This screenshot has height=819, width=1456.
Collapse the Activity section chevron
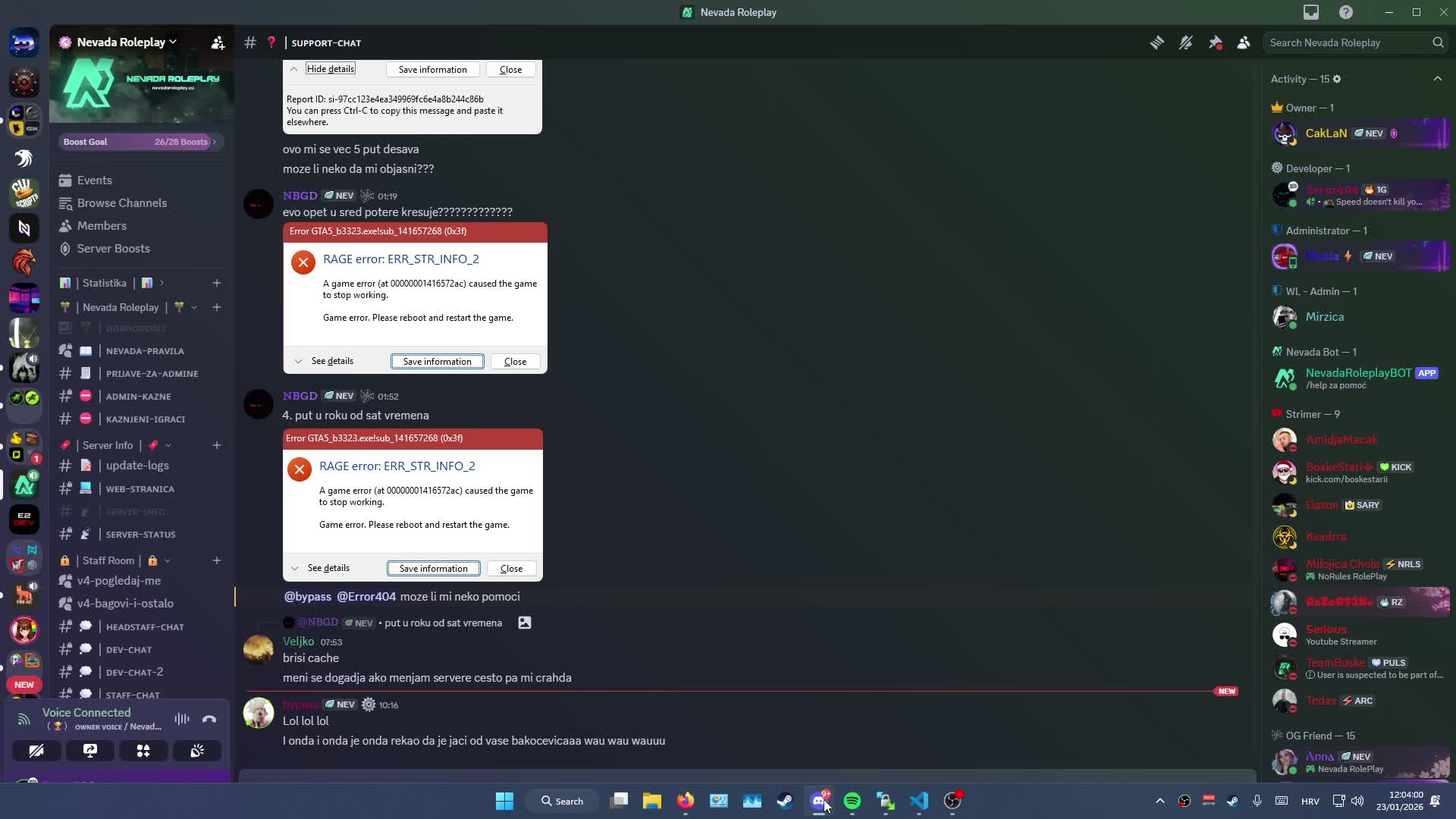point(1437,79)
